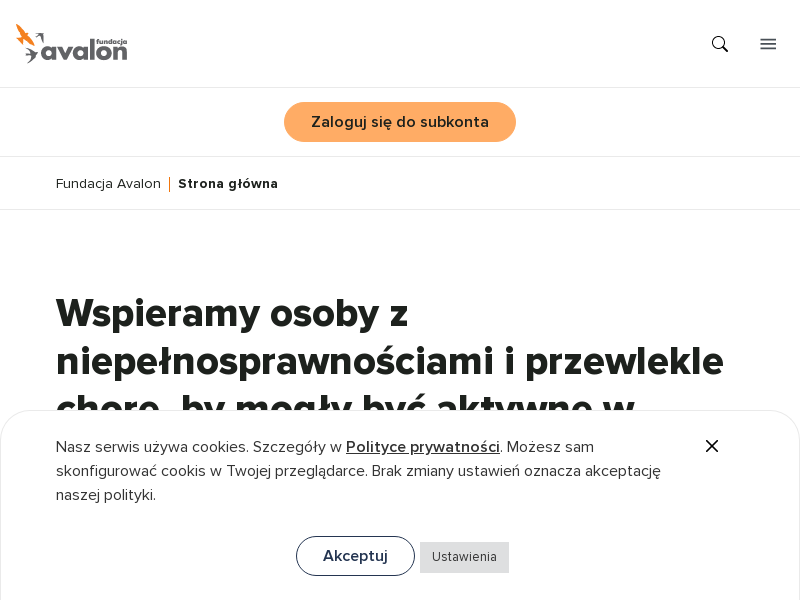Open site search with the magnifier icon

720,44
